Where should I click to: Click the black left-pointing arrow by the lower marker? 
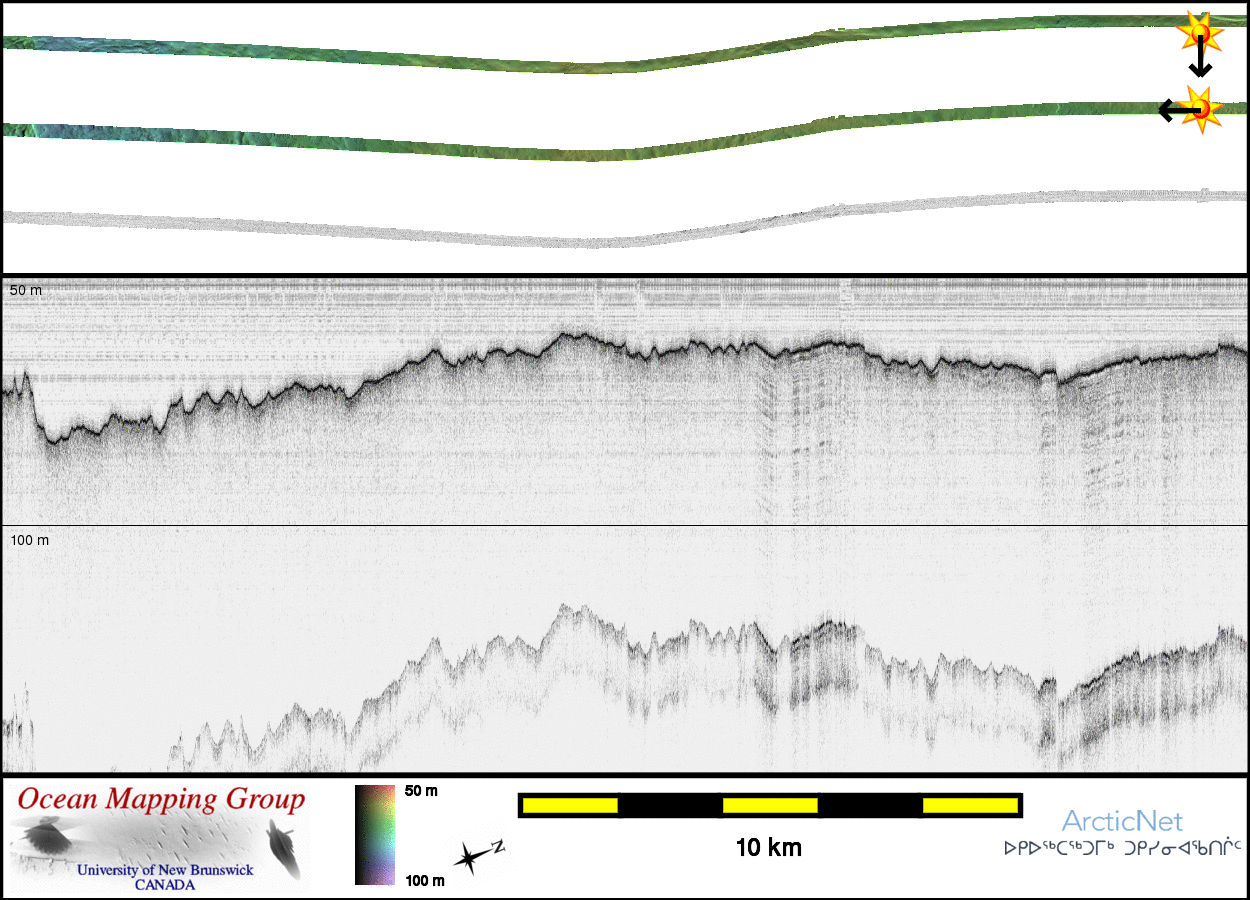[1172, 110]
